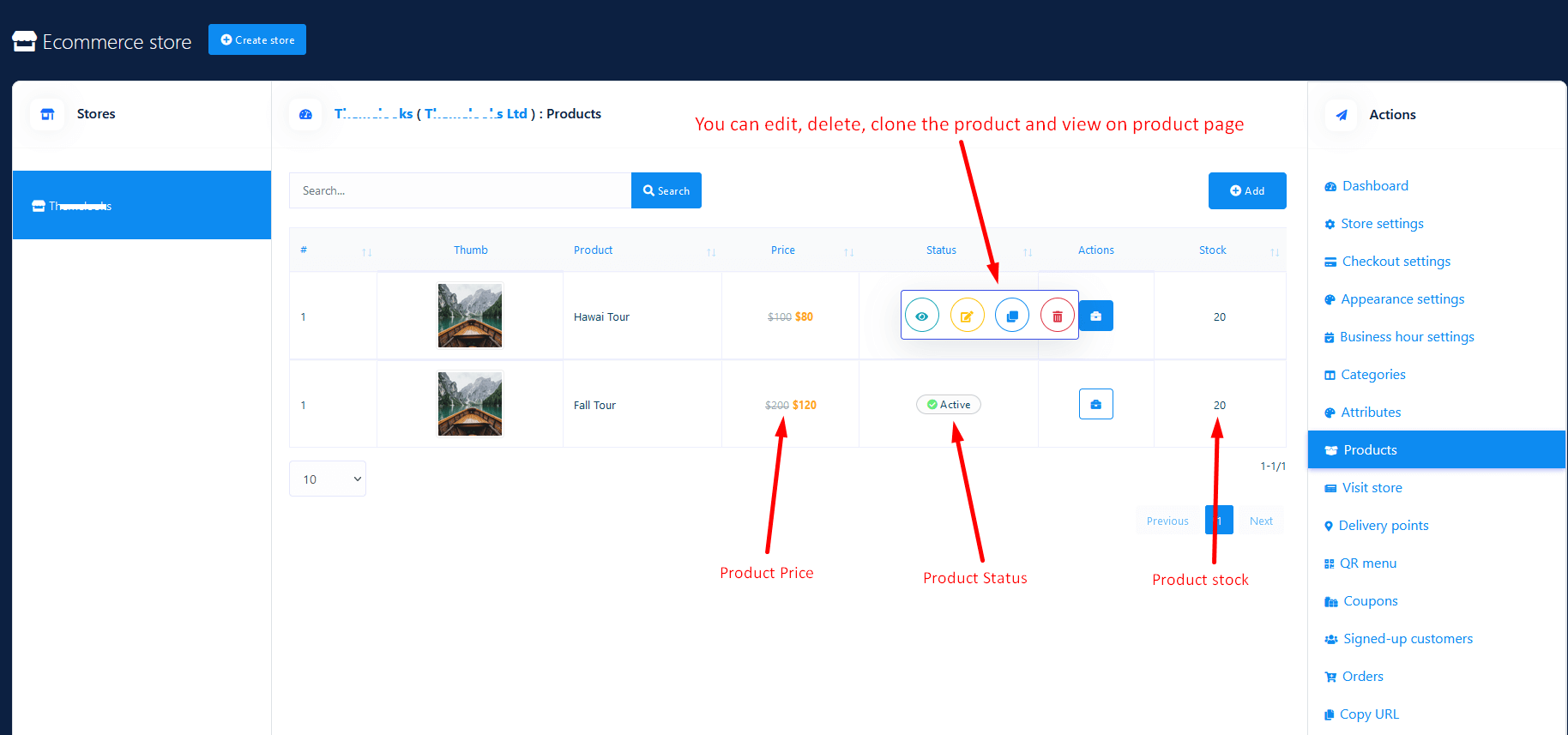The width and height of the screenshot is (1568, 735).
Task: Open actions button in Fall Tour row
Action: (x=1095, y=404)
